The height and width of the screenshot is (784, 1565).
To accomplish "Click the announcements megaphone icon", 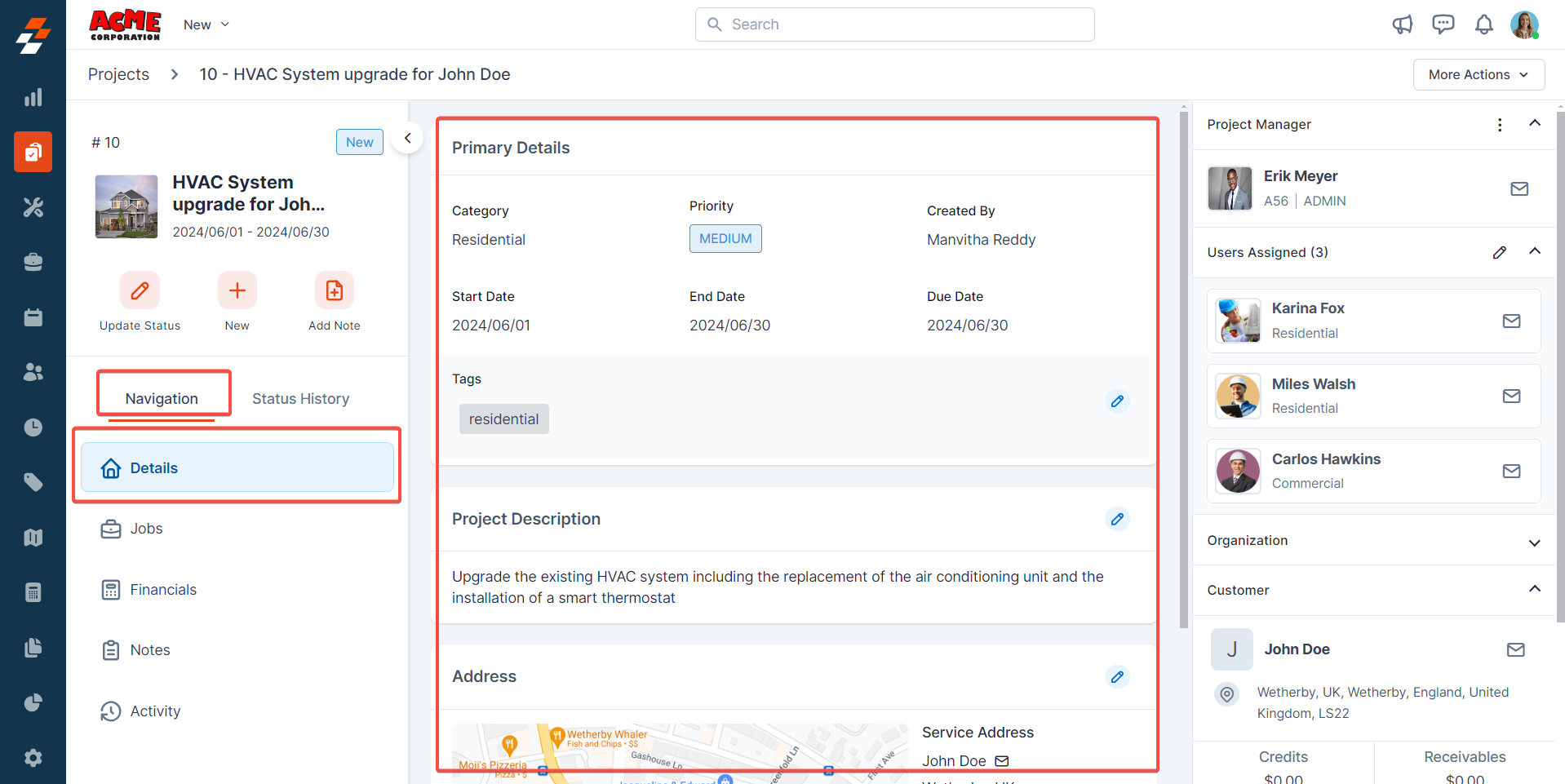I will pyautogui.click(x=1402, y=24).
